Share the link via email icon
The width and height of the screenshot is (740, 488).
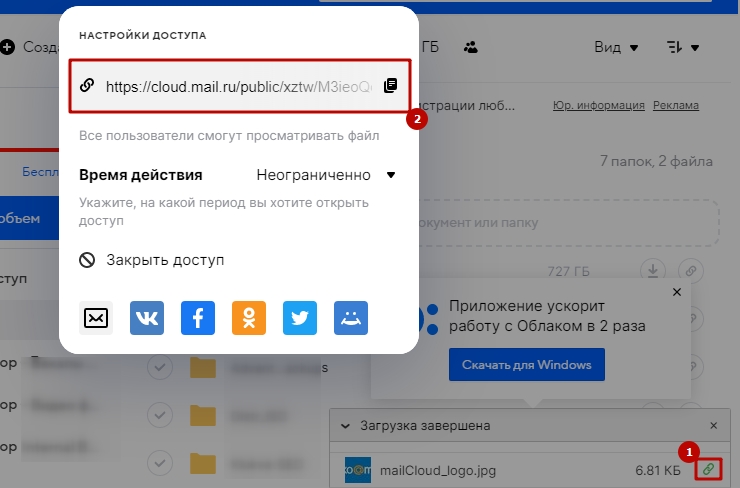point(96,318)
